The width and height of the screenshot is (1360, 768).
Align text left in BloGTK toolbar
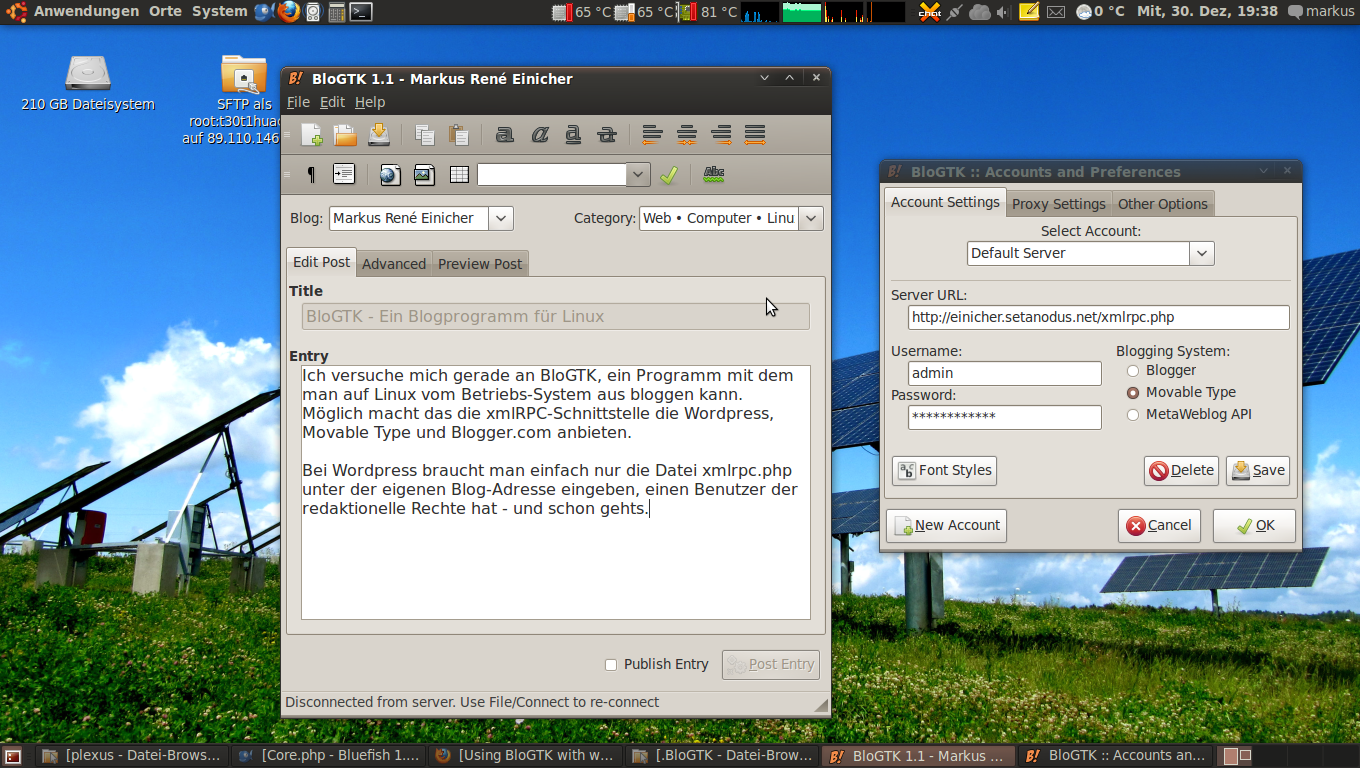coord(653,135)
